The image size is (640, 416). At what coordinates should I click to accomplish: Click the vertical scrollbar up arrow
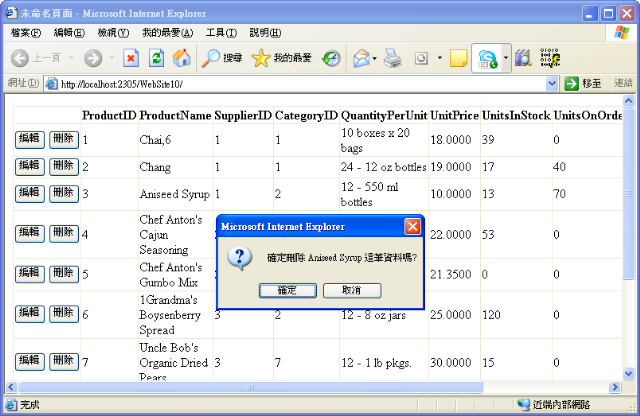(629, 100)
